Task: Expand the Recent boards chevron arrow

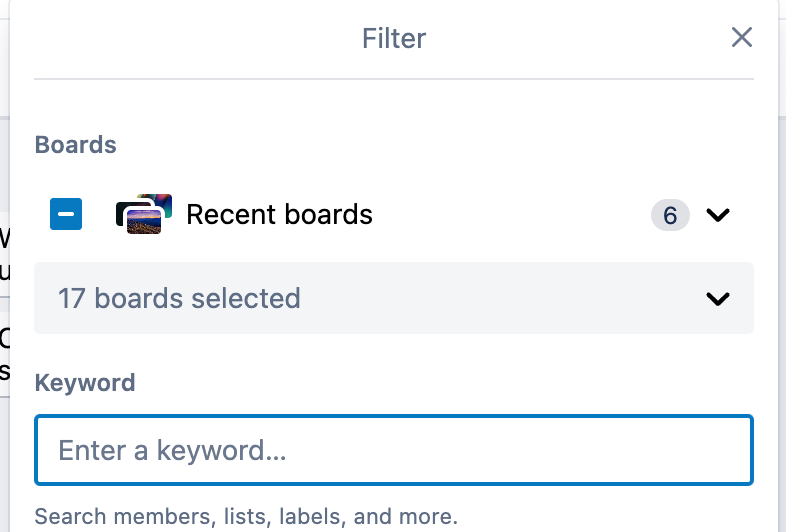Action: tap(718, 215)
